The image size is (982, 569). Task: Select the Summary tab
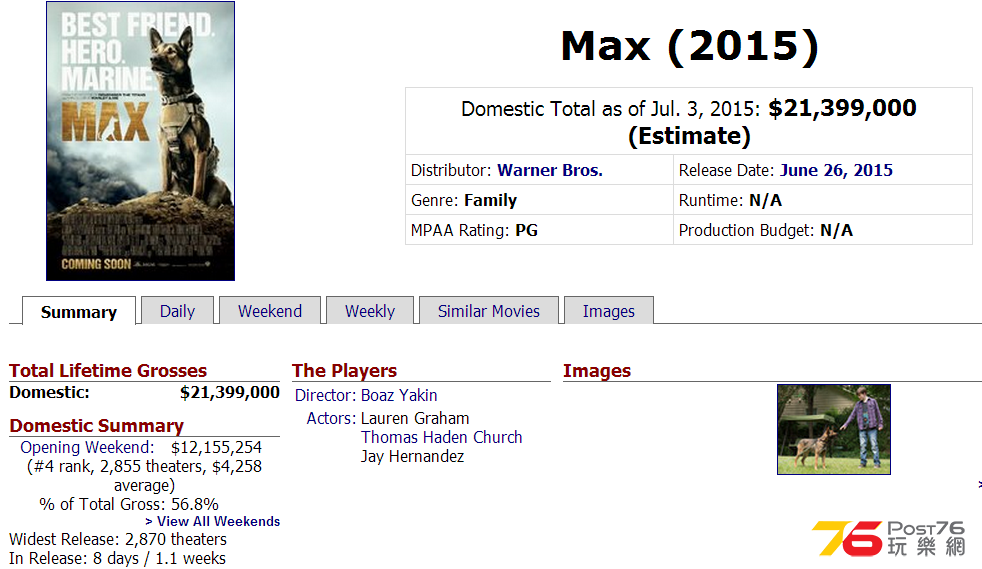[x=79, y=311]
